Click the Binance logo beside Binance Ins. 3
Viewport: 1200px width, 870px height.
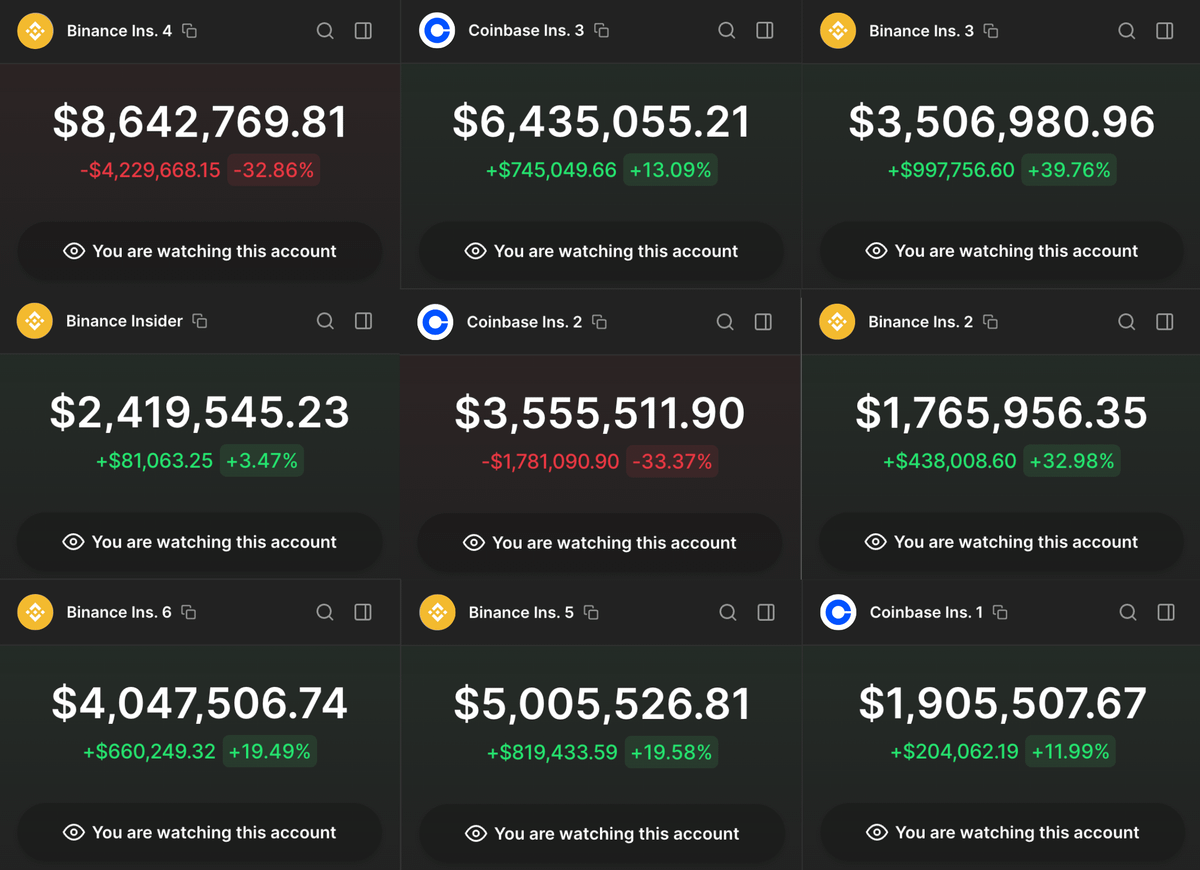[838, 31]
